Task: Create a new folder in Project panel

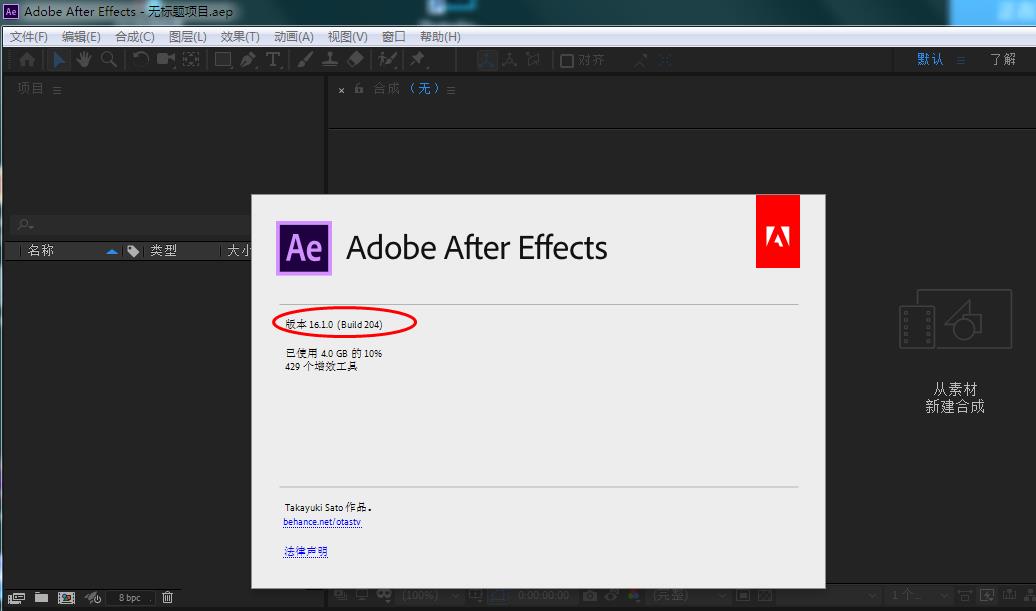Action: (42, 597)
